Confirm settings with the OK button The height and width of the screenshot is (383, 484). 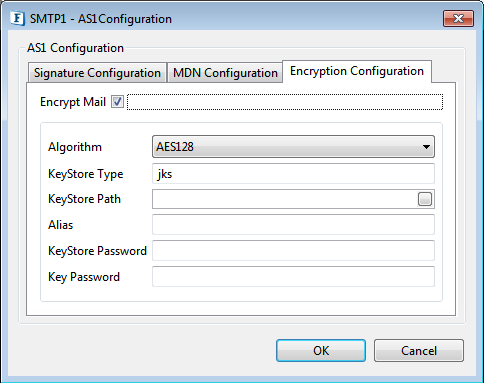pyautogui.click(x=321, y=351)
